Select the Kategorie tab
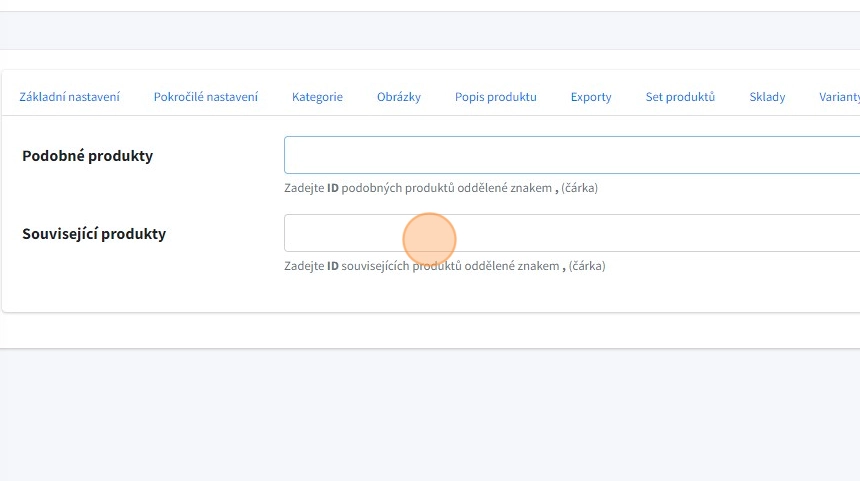Image resolution: width=860 pixels, height=481 pixels. coord(317,97)
